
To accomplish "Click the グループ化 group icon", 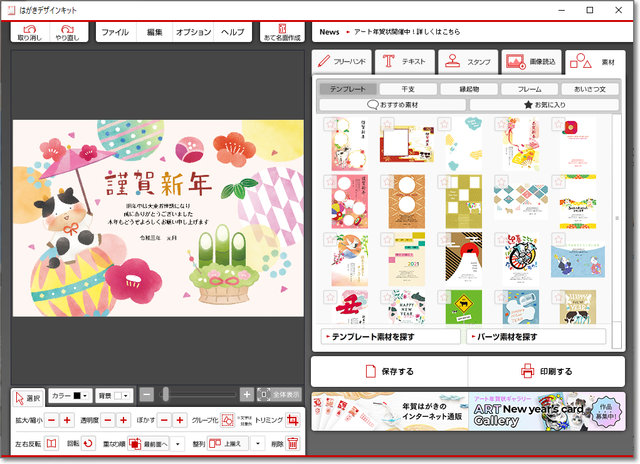I will click(x=228, y=420).
